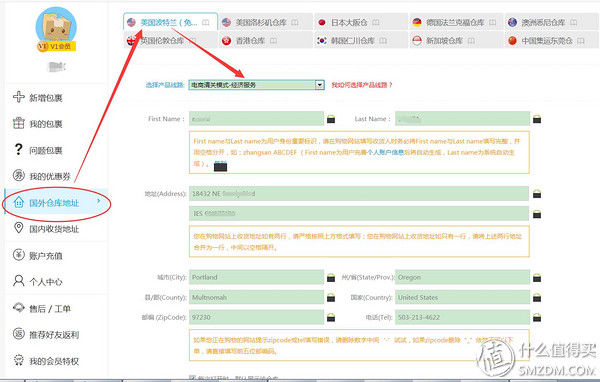600x382 pixels.
Task: Copy the first address line
Action: (x=537, y=194)
